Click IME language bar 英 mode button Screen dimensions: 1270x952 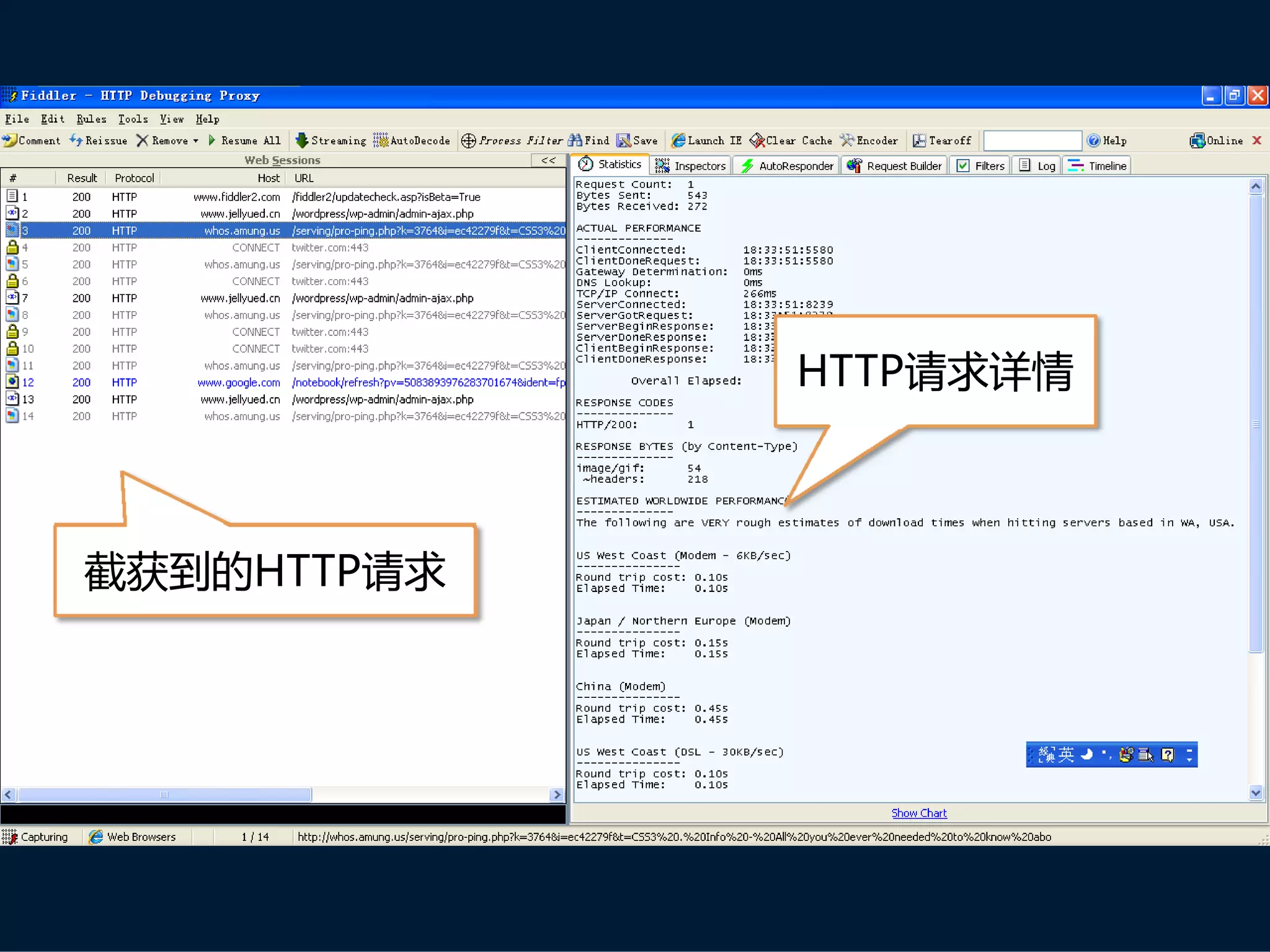(1066, 754)
